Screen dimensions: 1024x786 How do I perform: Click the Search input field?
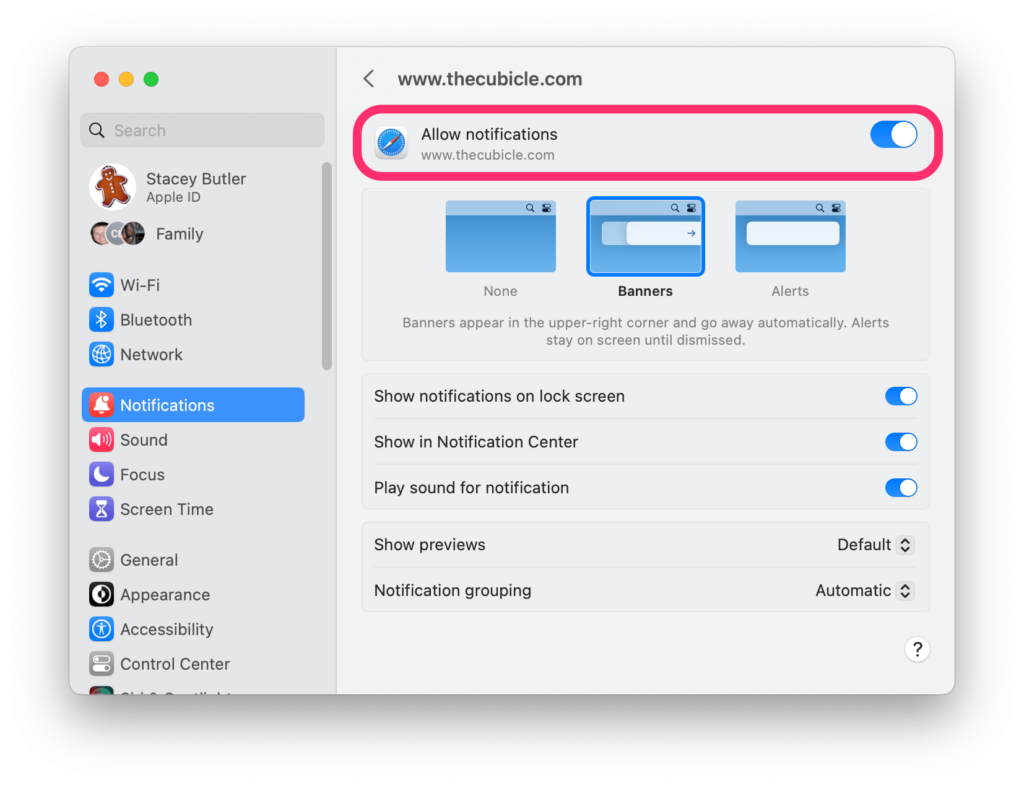tap(202, 131)
